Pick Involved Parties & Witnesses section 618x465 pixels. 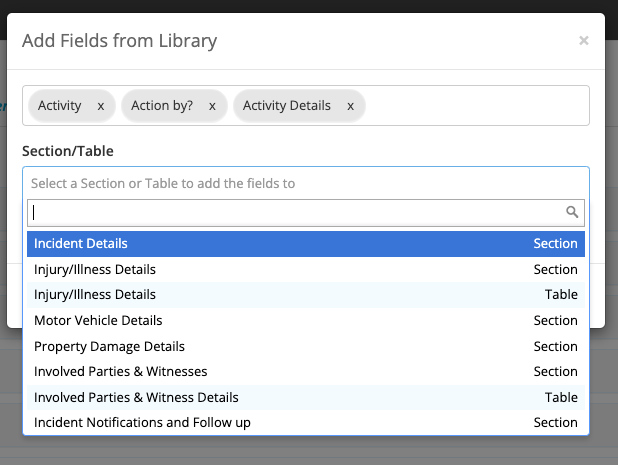coord(305,371)
